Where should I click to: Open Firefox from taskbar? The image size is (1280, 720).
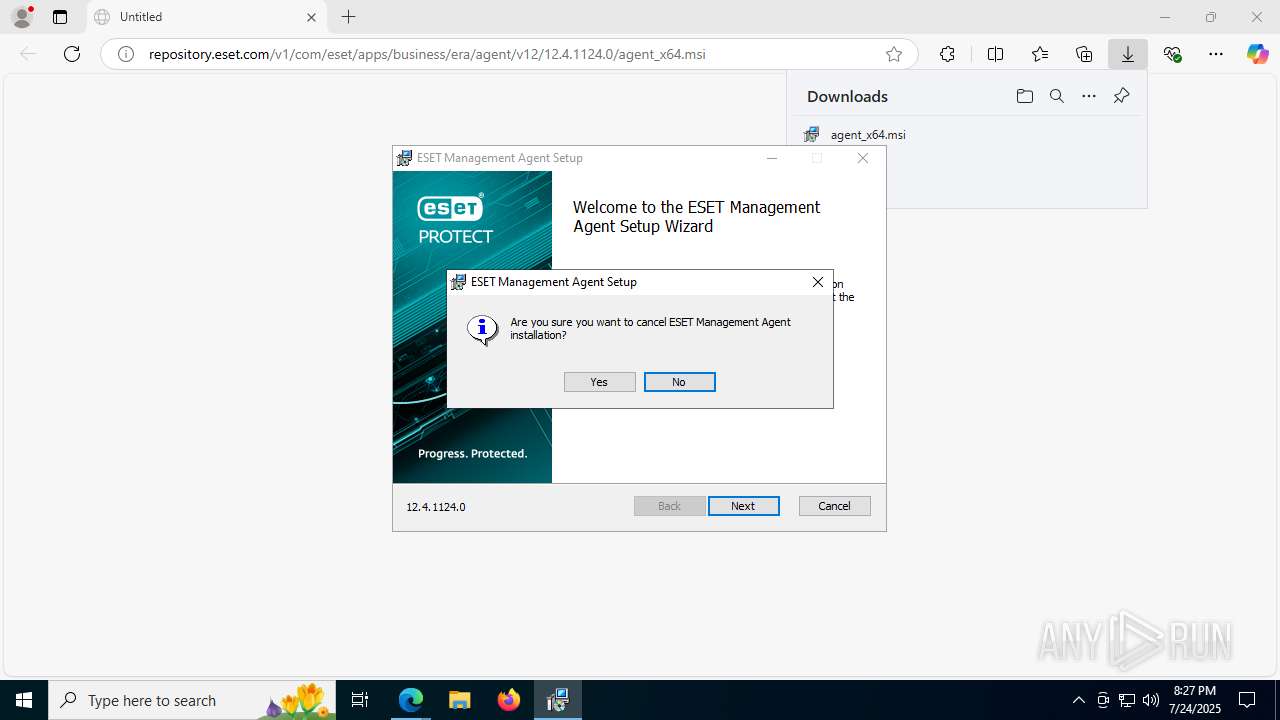click(x=509, y=700)
